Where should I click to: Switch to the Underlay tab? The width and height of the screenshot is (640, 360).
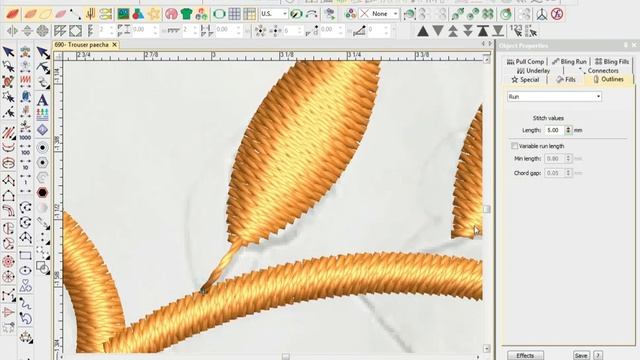click(533, 71)
